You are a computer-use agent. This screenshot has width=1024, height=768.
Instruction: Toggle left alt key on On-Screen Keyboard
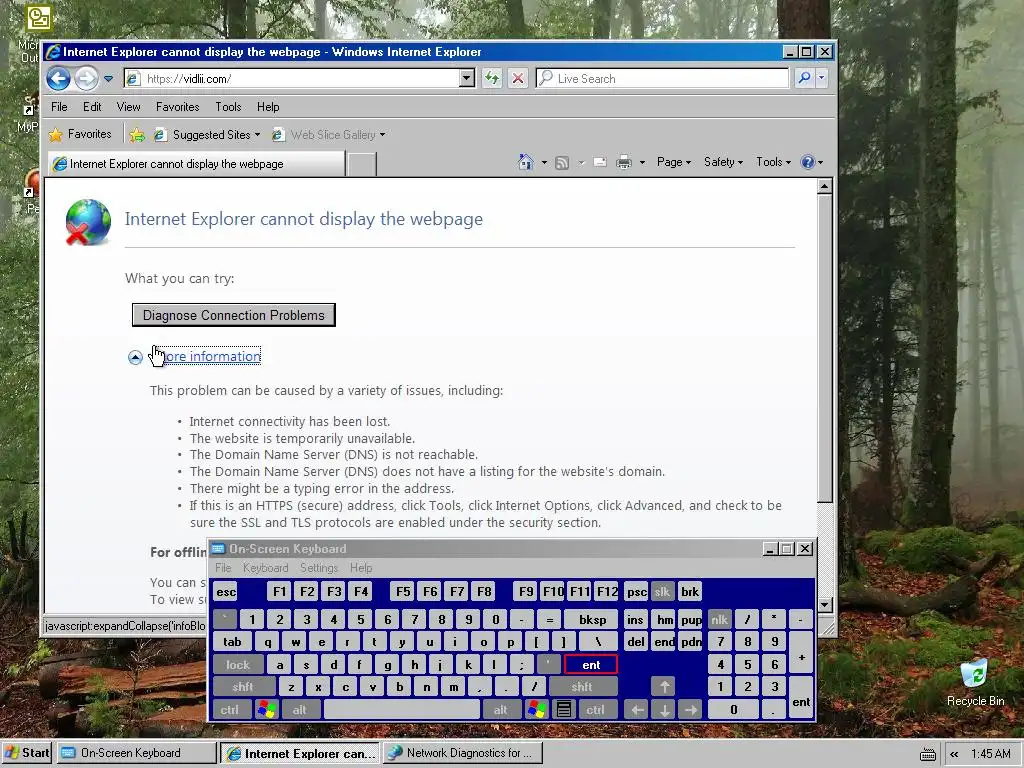click(x=299, y=709)
